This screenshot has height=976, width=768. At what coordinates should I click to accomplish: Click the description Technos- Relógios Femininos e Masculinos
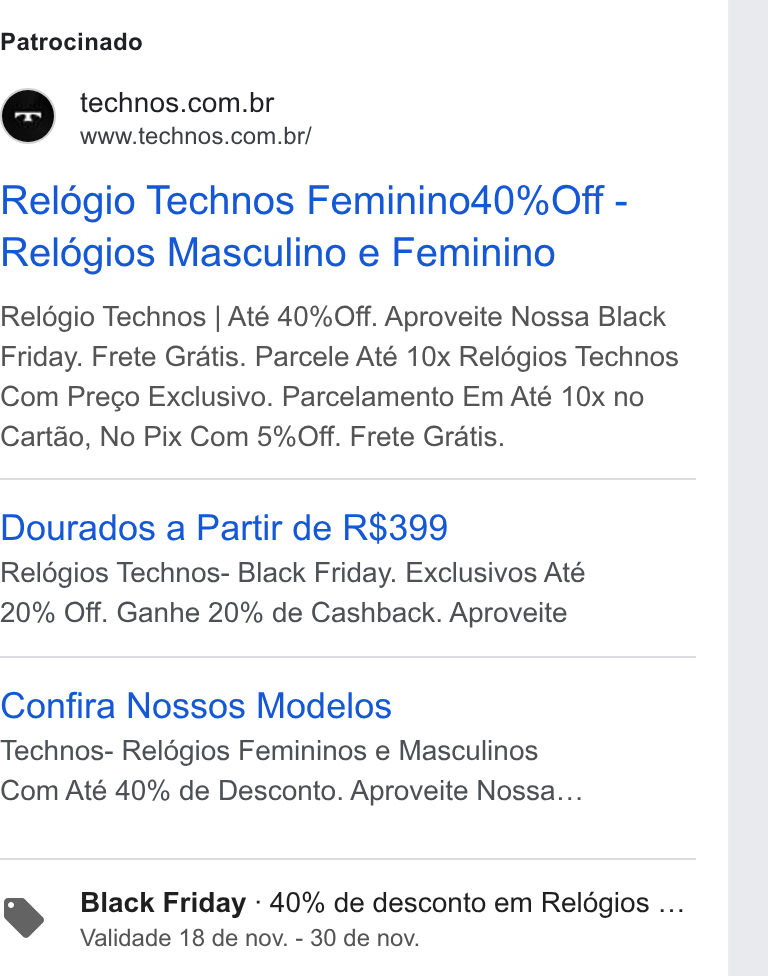tap(269, 751)
